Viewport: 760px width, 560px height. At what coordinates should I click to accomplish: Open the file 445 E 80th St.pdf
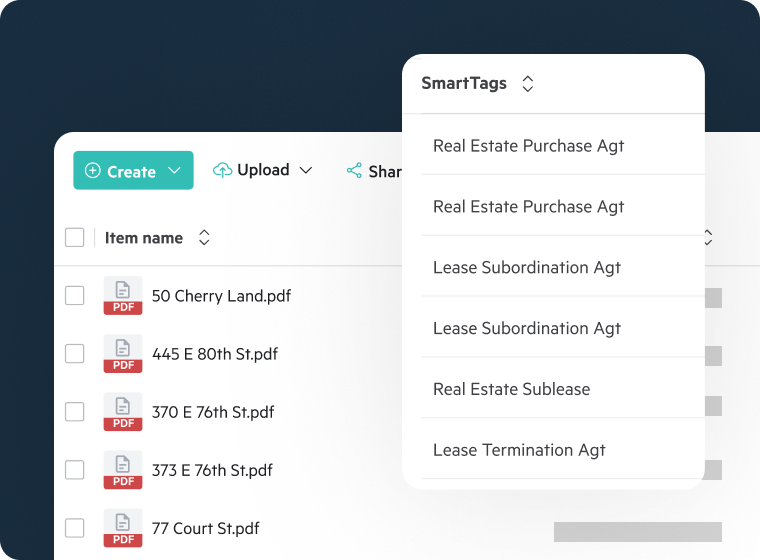tap(215, 354)
